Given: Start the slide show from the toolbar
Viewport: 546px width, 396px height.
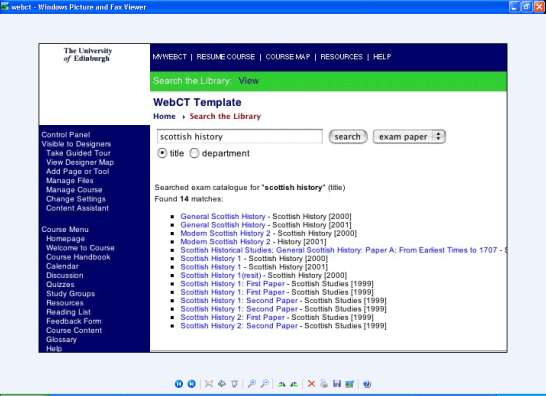Looking at the screenshot, I should 235,384.
